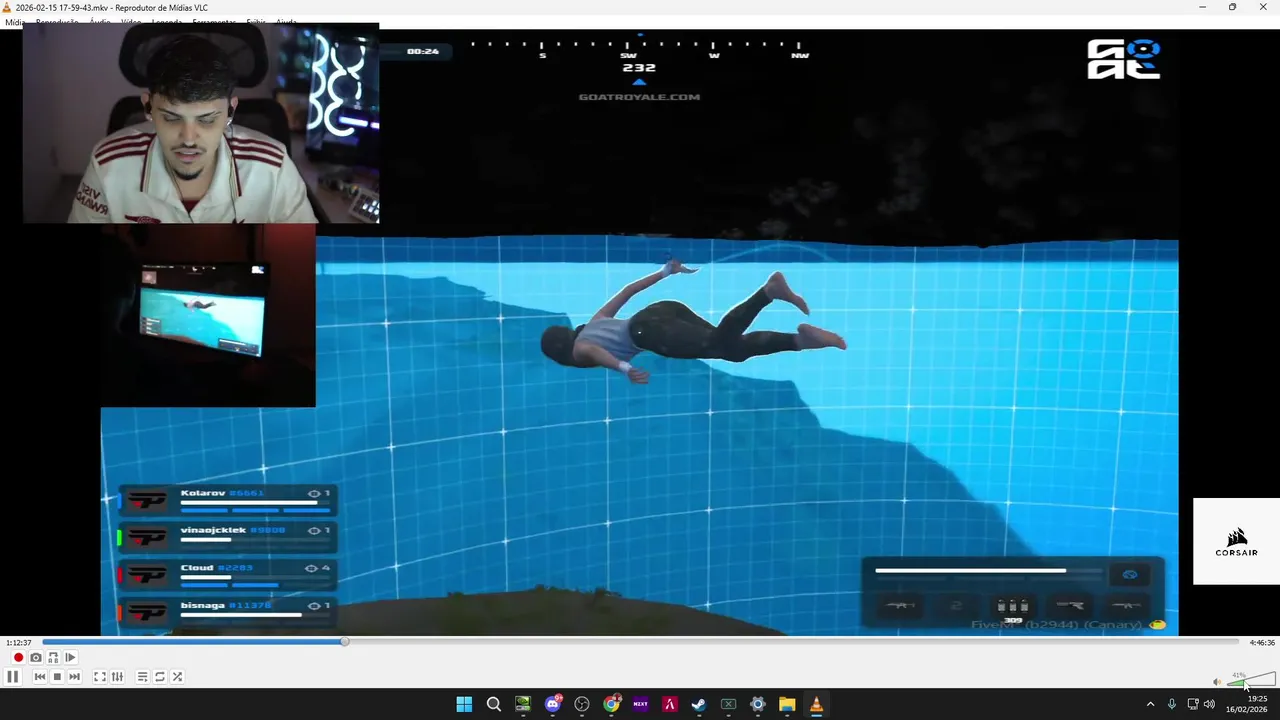The width and height of the screenshot is (1280, 720).
Task: Open extended settings equalizer icon
Action: (117, 677)
